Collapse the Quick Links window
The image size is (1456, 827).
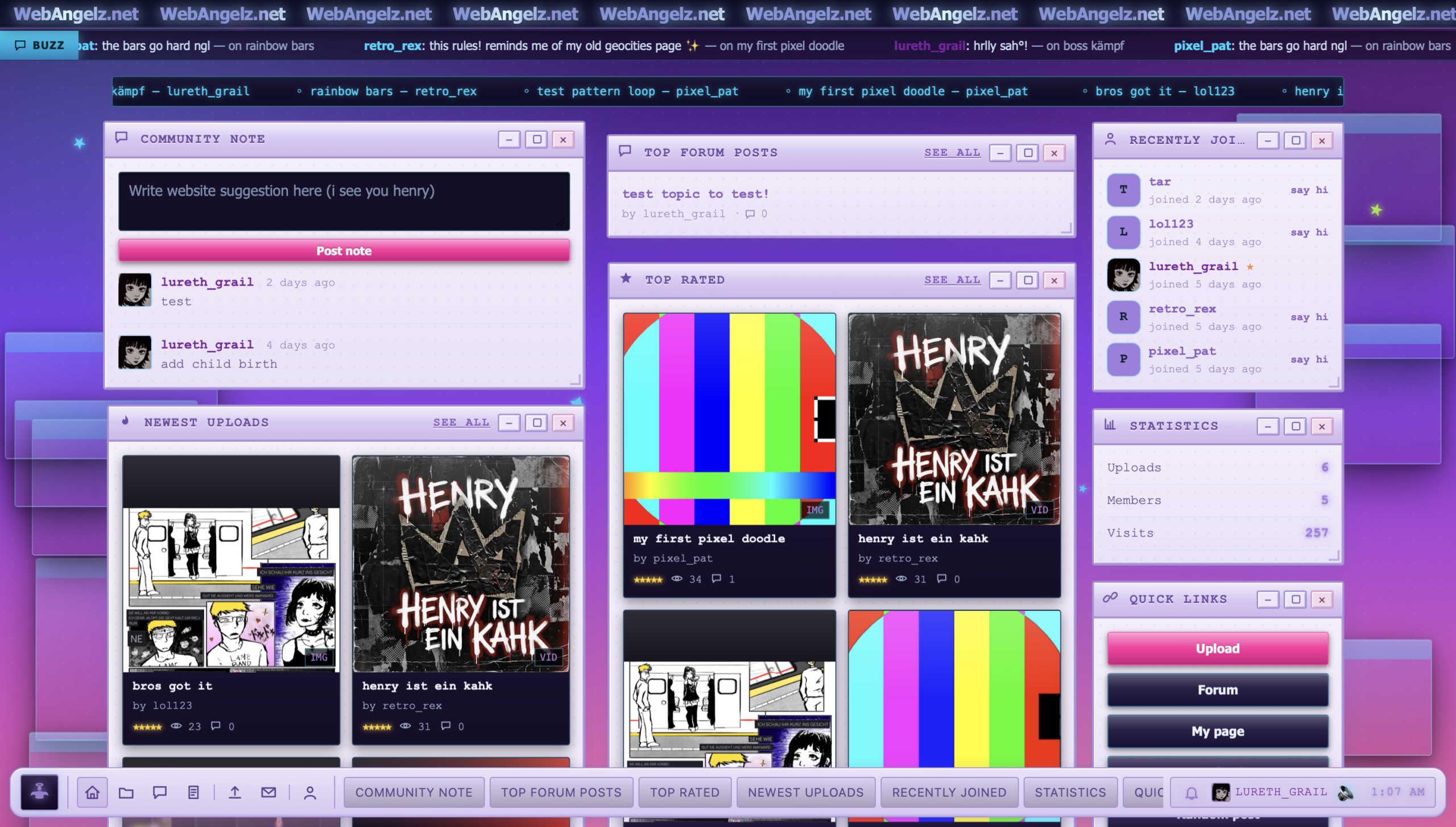coord(1268,599)
